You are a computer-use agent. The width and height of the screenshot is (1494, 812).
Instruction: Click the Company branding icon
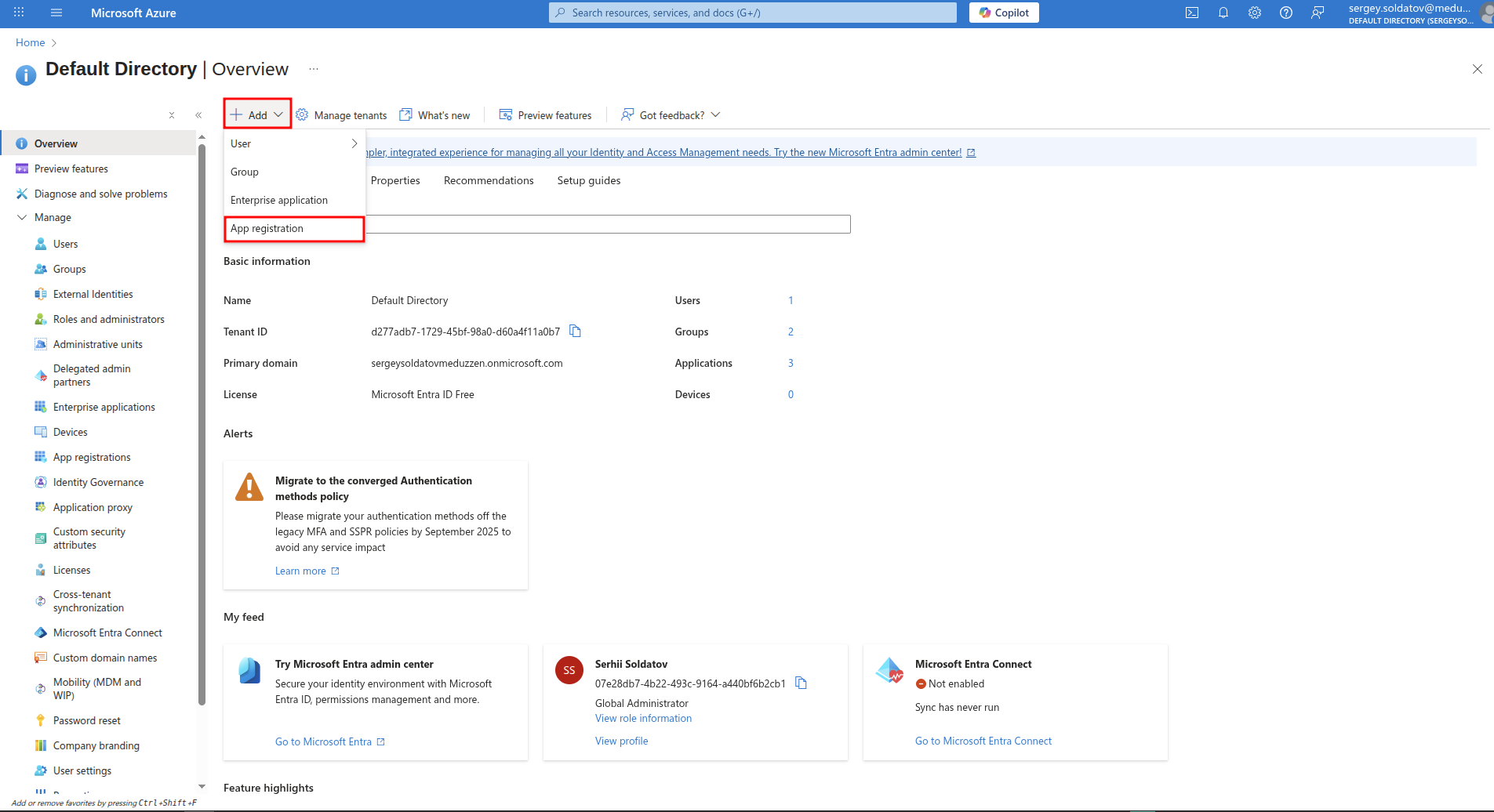click(41, 745)
